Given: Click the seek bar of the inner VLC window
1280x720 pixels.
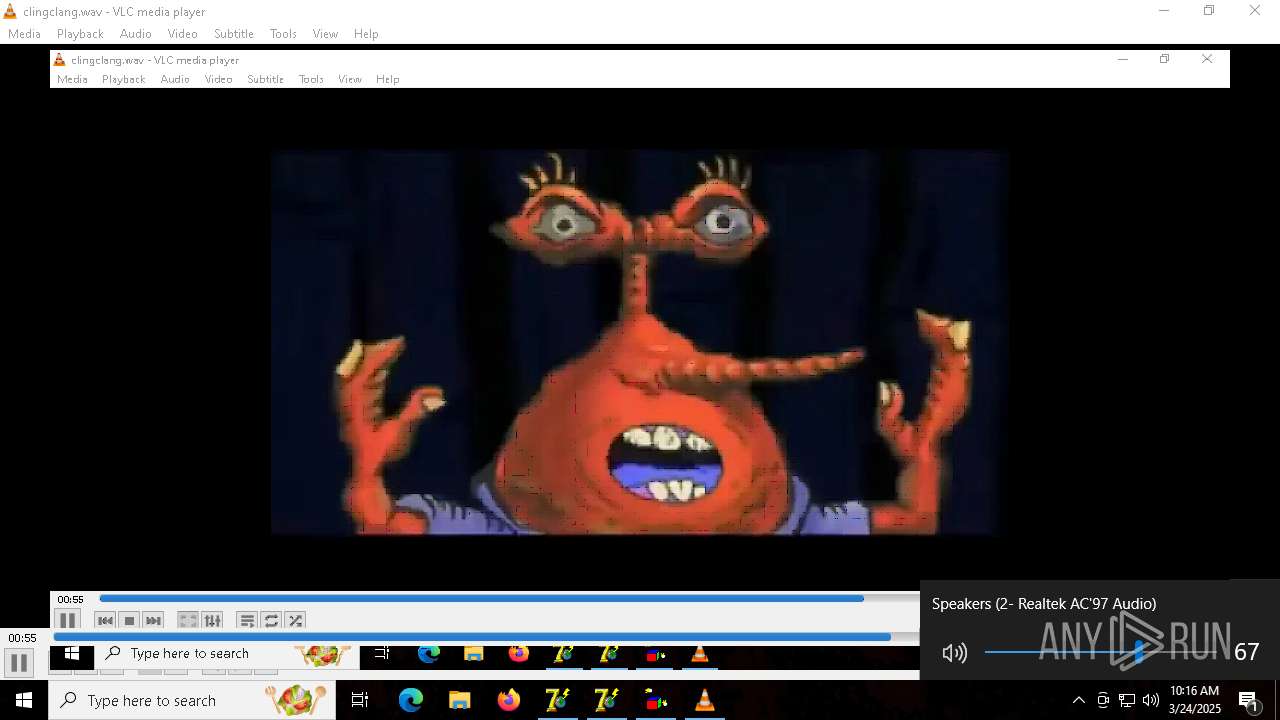Looking at the screenshot, I should (x=508, y=599).
